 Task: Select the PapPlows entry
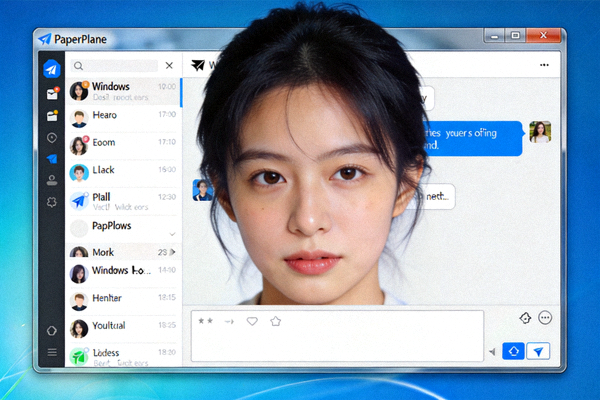[123, 229]
